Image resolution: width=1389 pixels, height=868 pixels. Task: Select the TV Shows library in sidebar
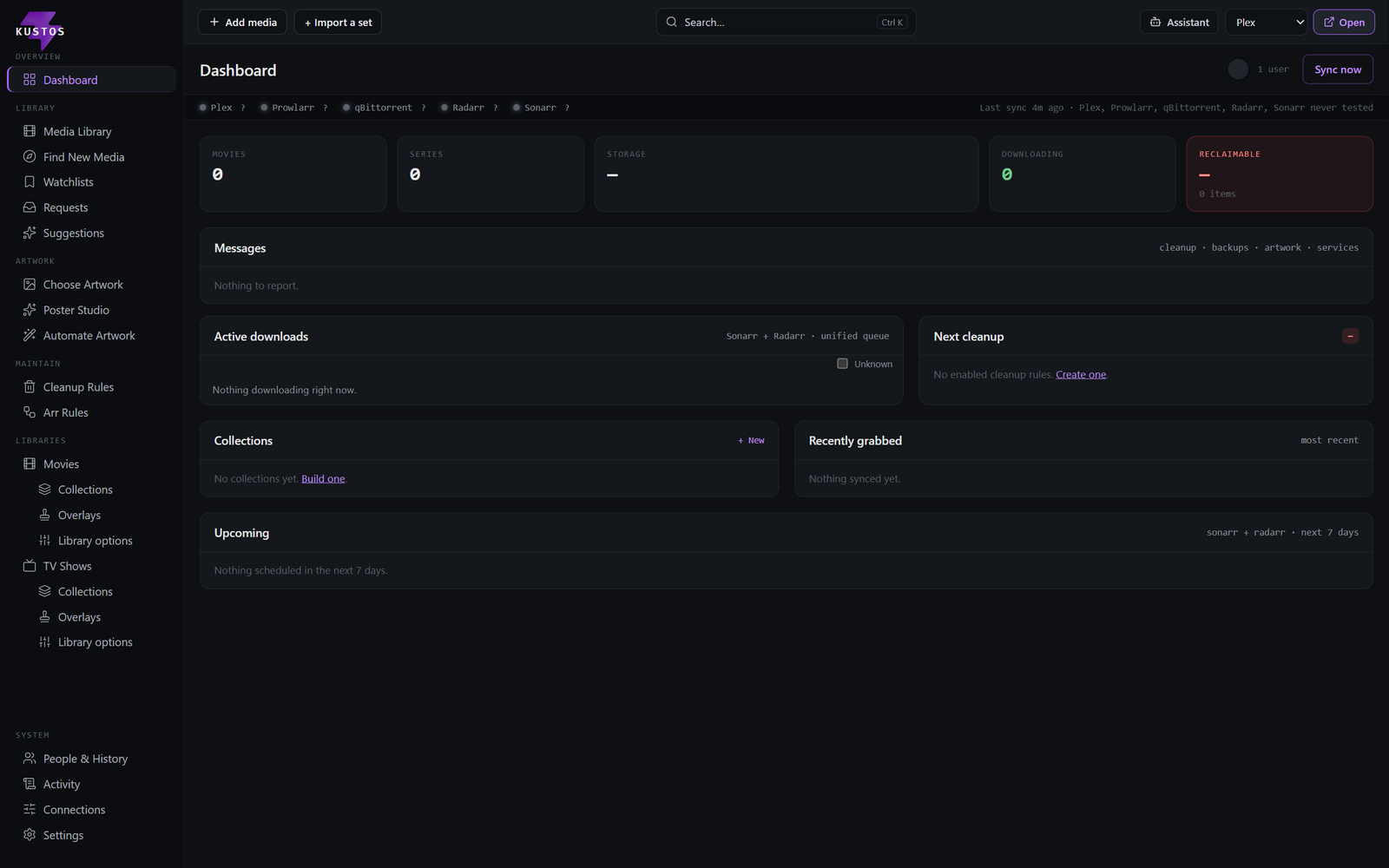click(91, 566)
